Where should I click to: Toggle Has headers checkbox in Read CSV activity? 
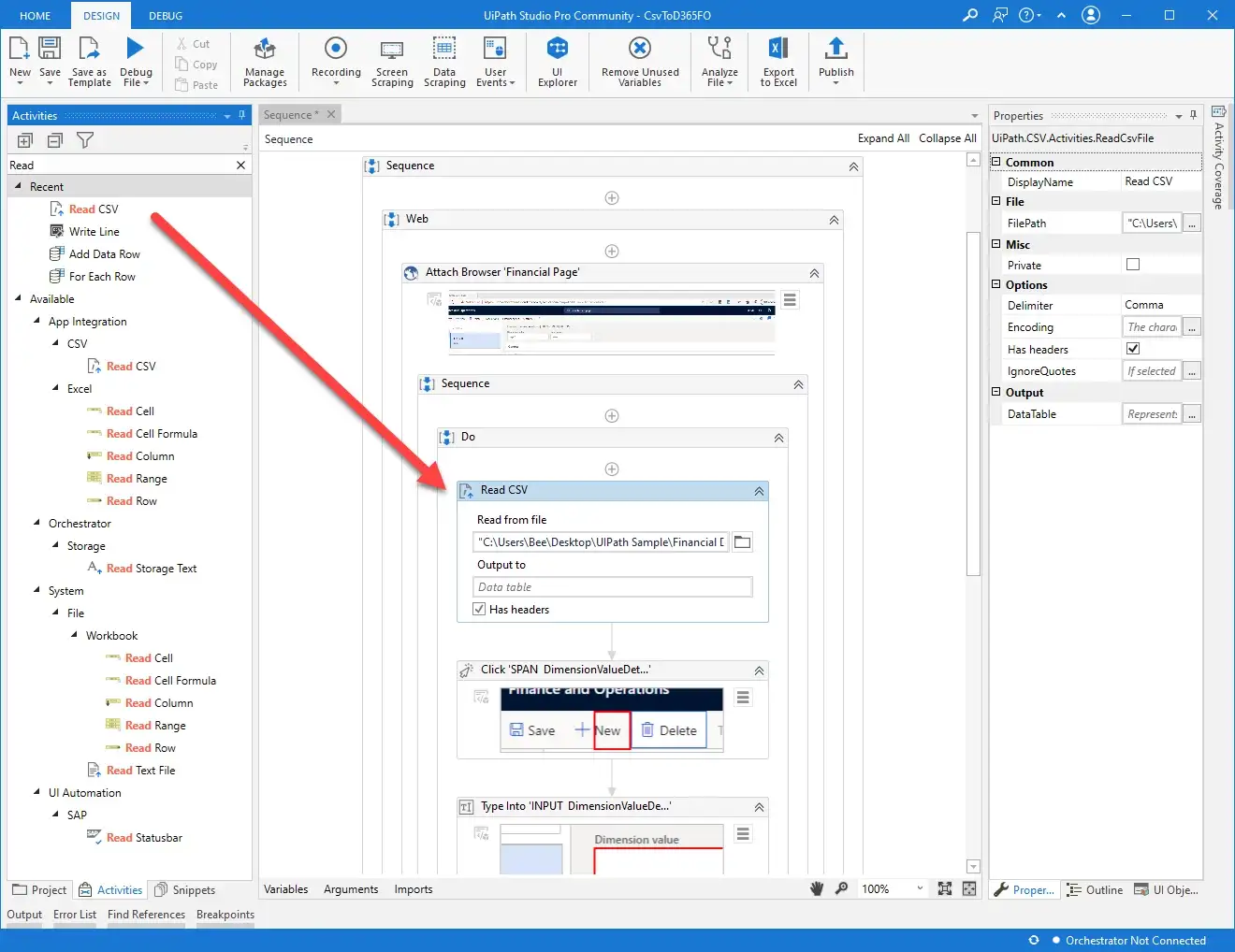click(479, 609)
